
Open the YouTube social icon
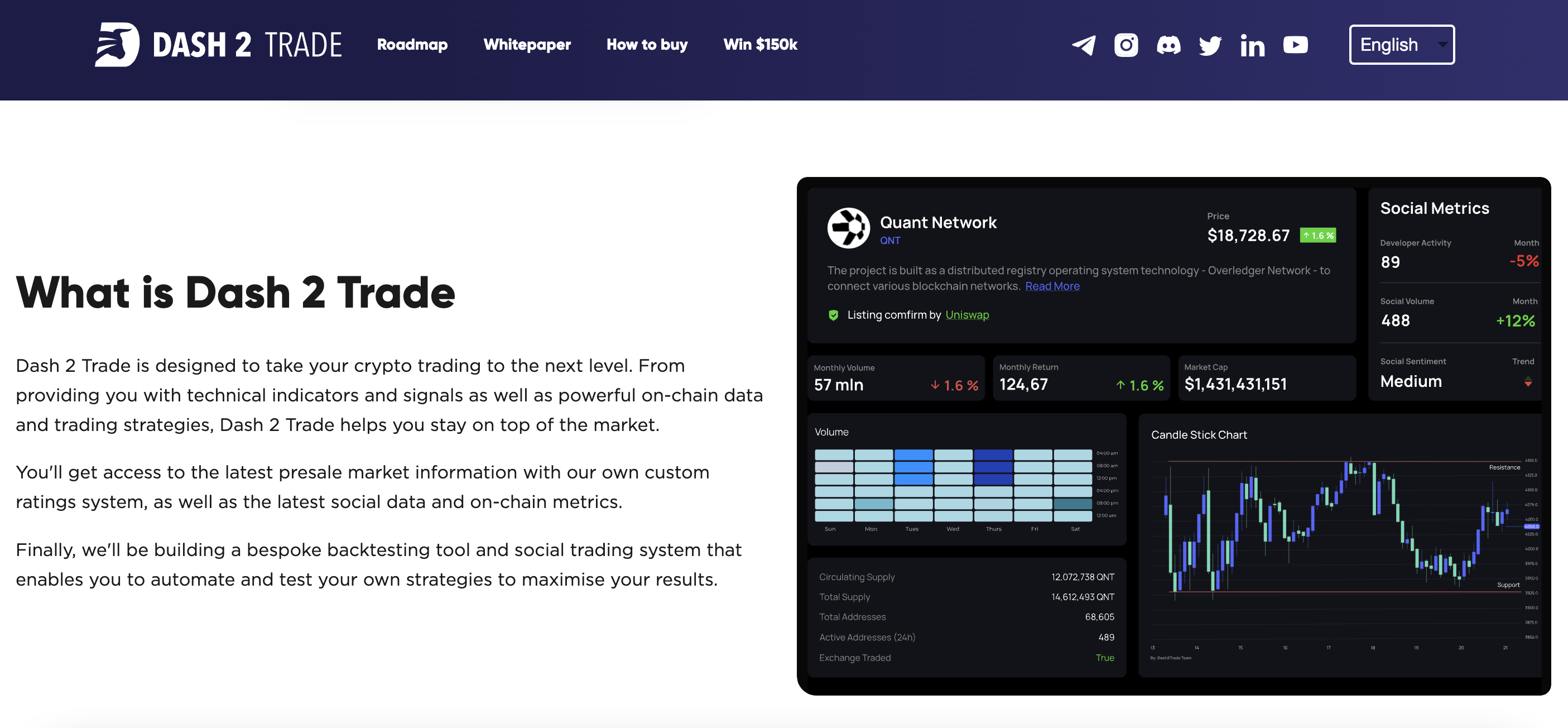click(x=1295, y=45)
